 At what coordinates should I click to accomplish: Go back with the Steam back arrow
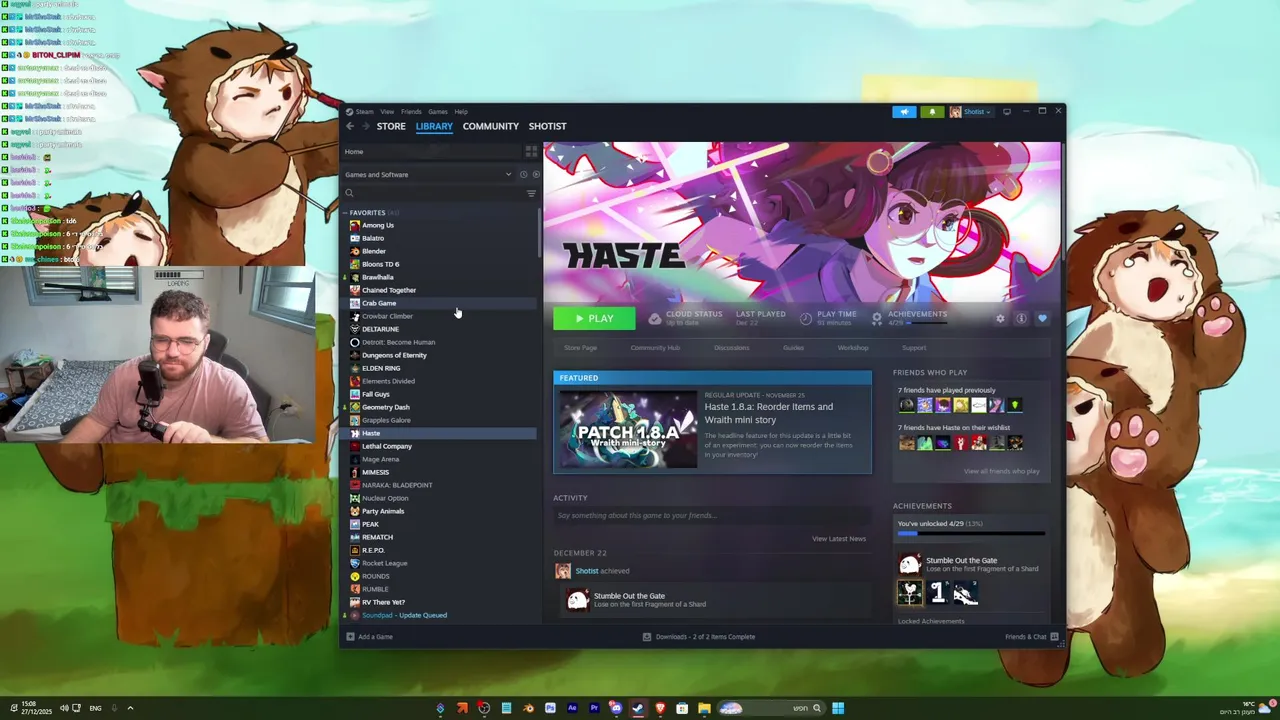click(350, 126)
